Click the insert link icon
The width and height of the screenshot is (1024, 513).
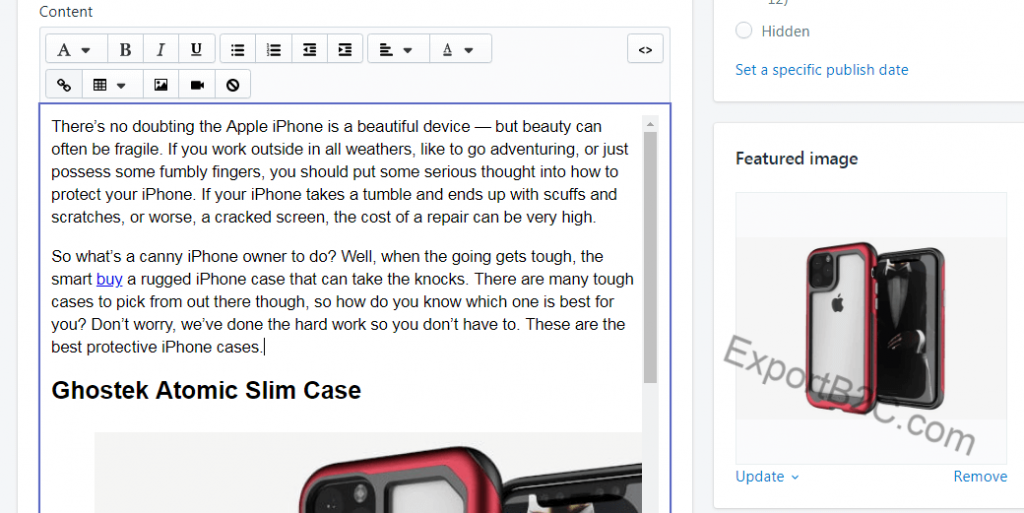64,85
